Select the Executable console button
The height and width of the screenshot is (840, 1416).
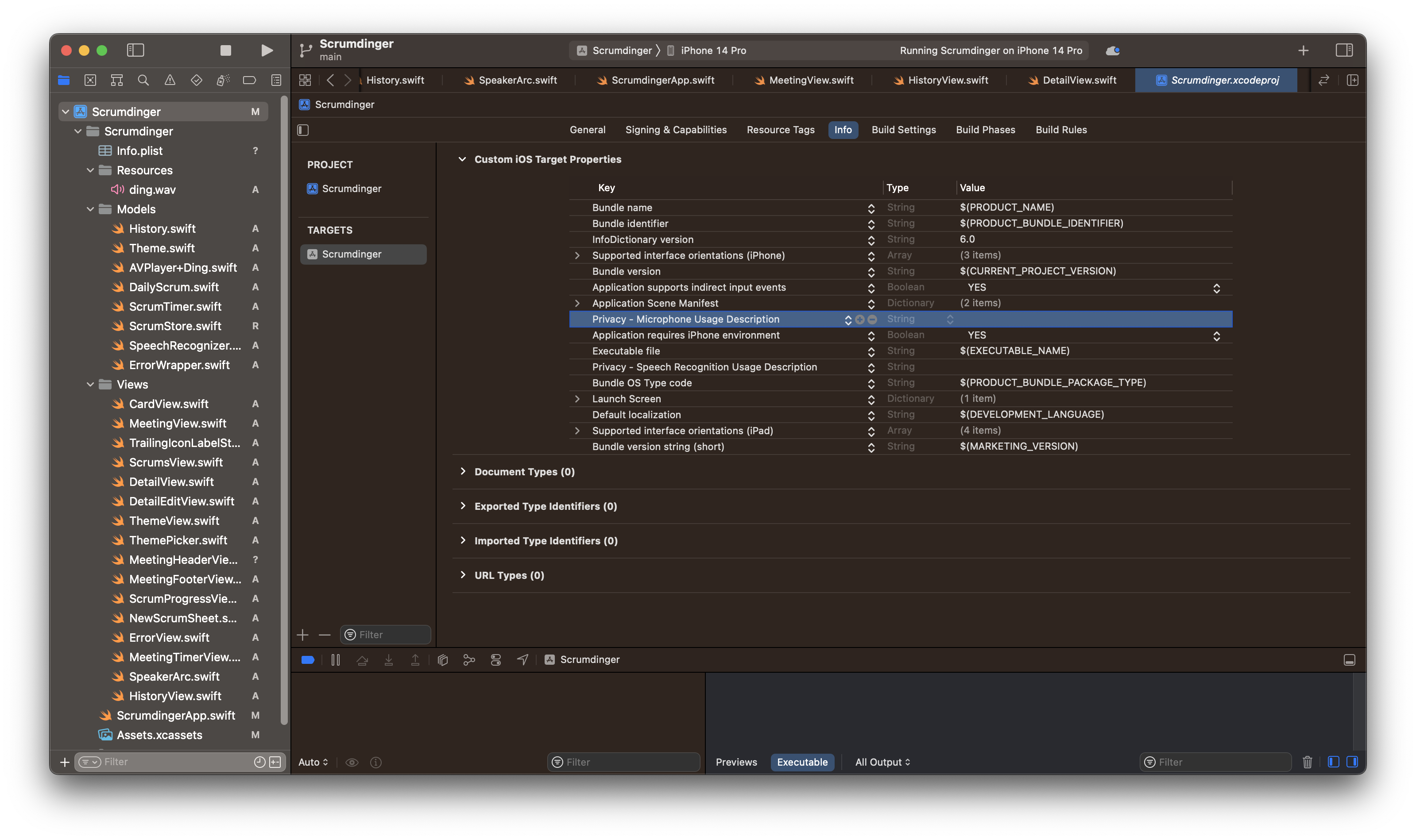point(802,763)
